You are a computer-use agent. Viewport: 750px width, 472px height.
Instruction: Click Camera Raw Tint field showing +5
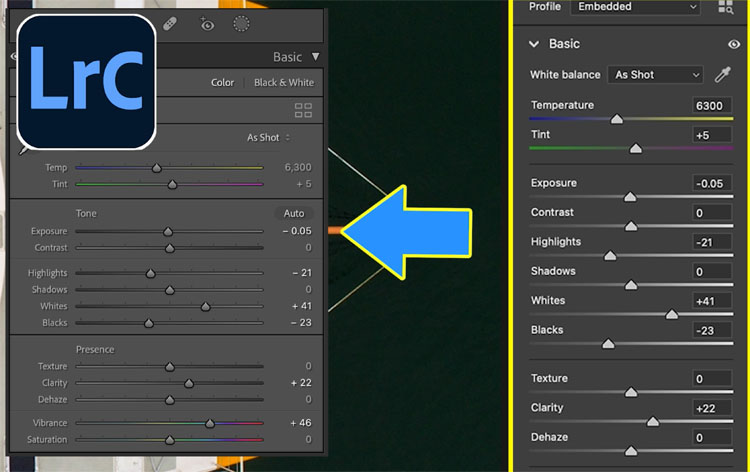(x=712, y=135)
